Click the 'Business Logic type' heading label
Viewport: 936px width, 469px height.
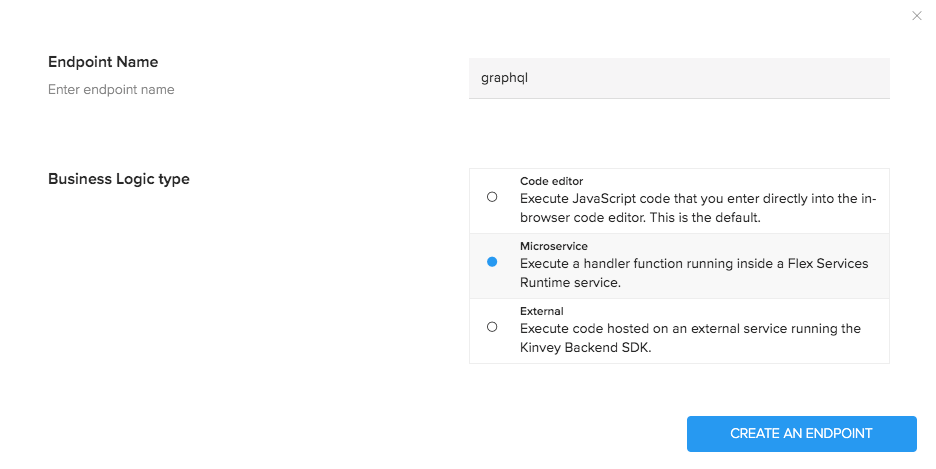click(119, 180)
